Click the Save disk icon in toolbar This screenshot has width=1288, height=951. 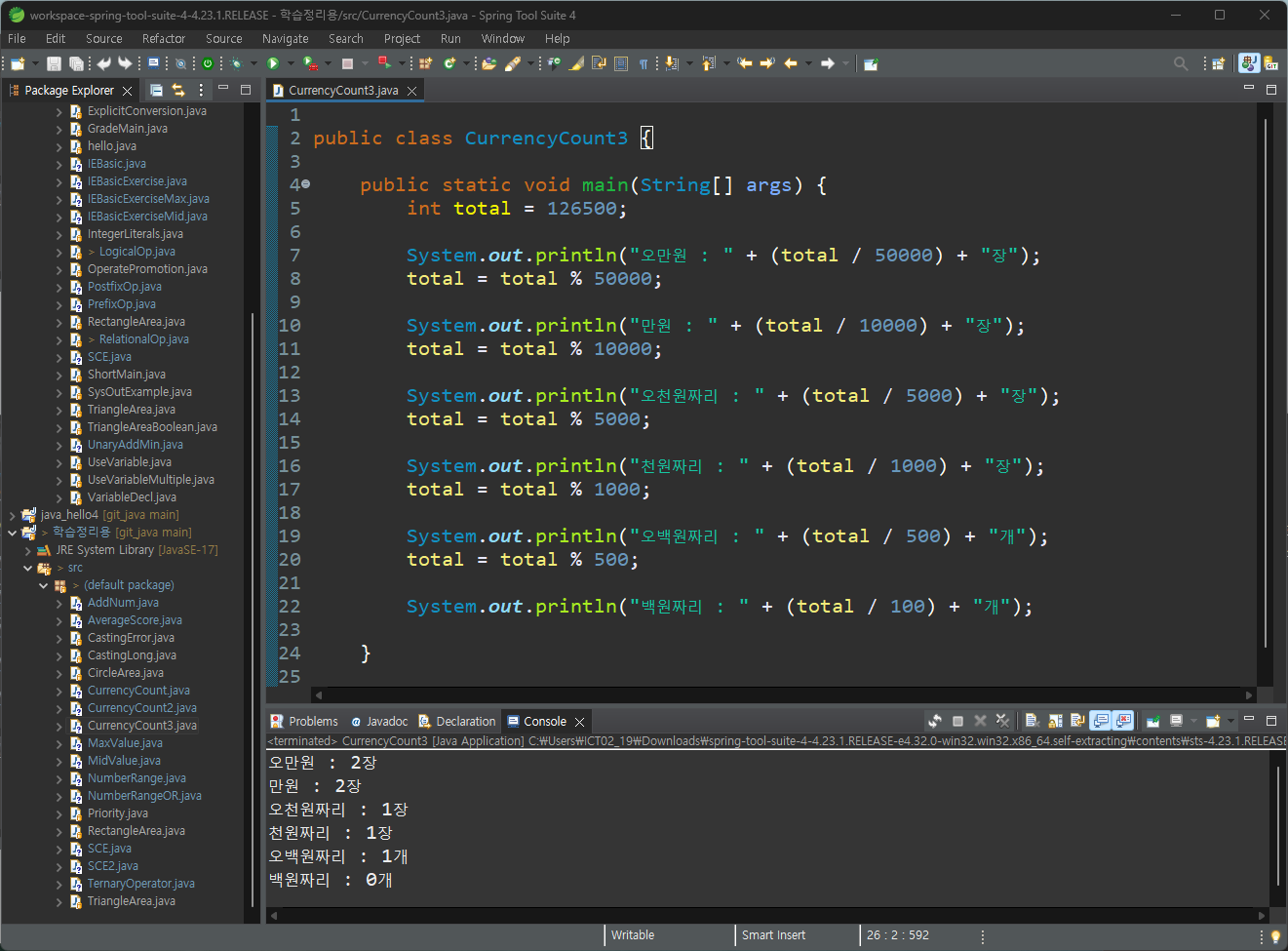(x=54, y=63)
